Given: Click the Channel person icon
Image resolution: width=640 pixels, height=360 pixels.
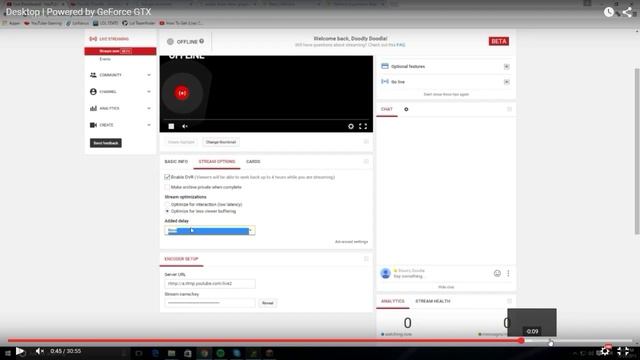Looking at the screenshot, I should point(93,92).
